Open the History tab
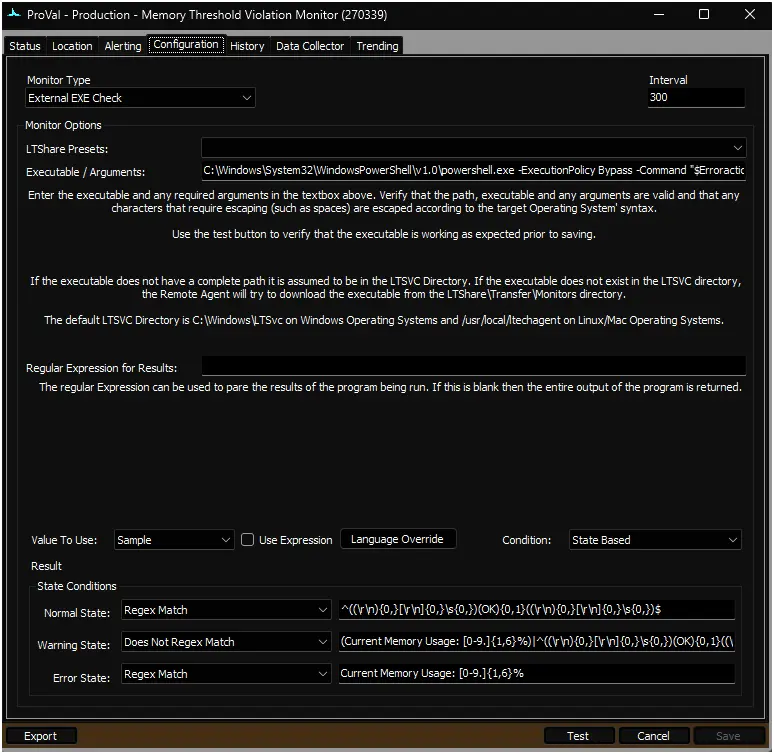 [247, 46]
